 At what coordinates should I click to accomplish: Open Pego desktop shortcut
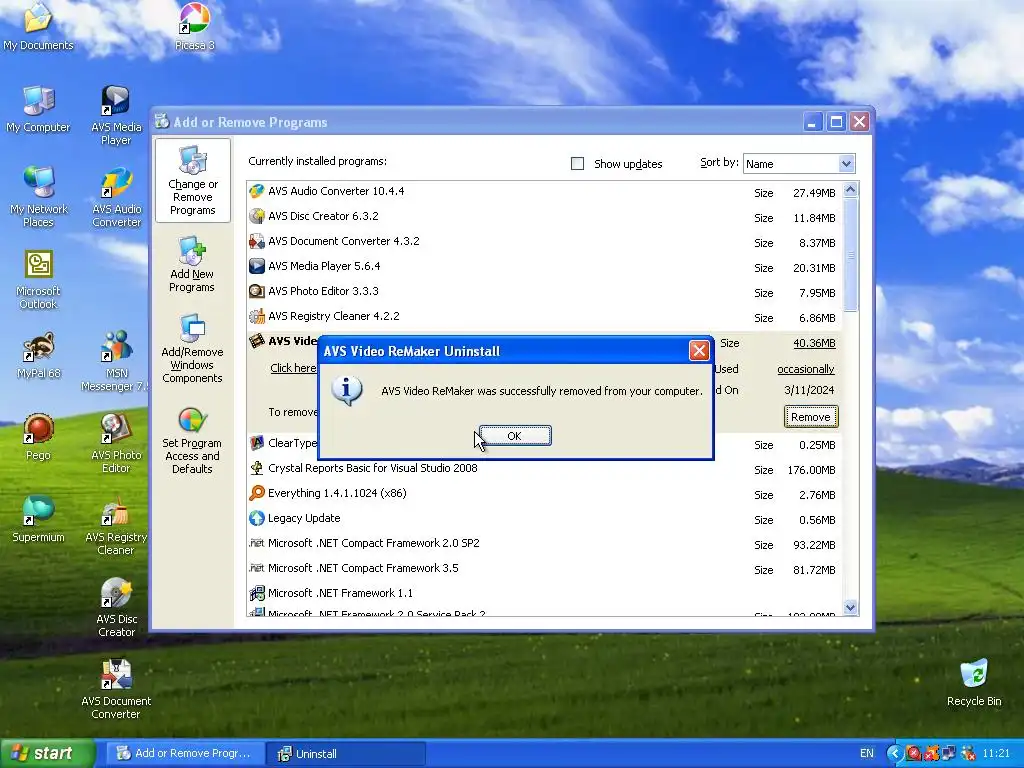38,438
